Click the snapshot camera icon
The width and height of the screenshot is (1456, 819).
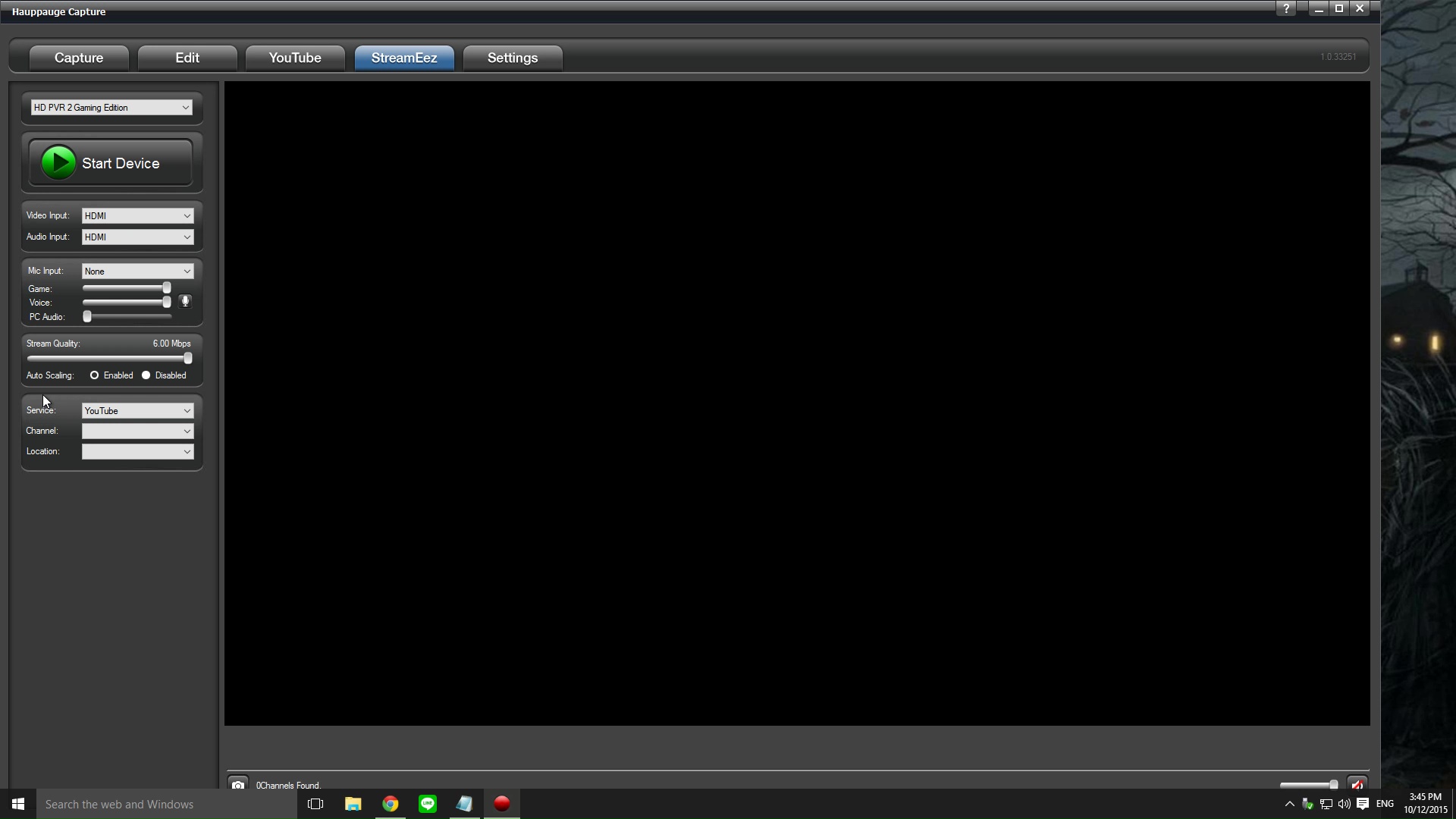(x=238, y=784)
